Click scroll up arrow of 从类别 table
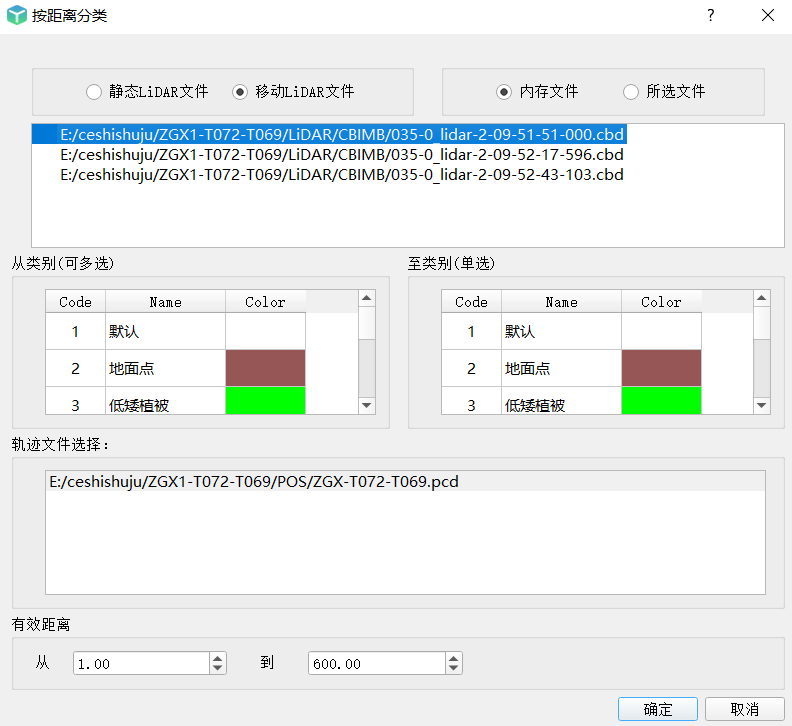792x726 pixels. click(367, 298)
